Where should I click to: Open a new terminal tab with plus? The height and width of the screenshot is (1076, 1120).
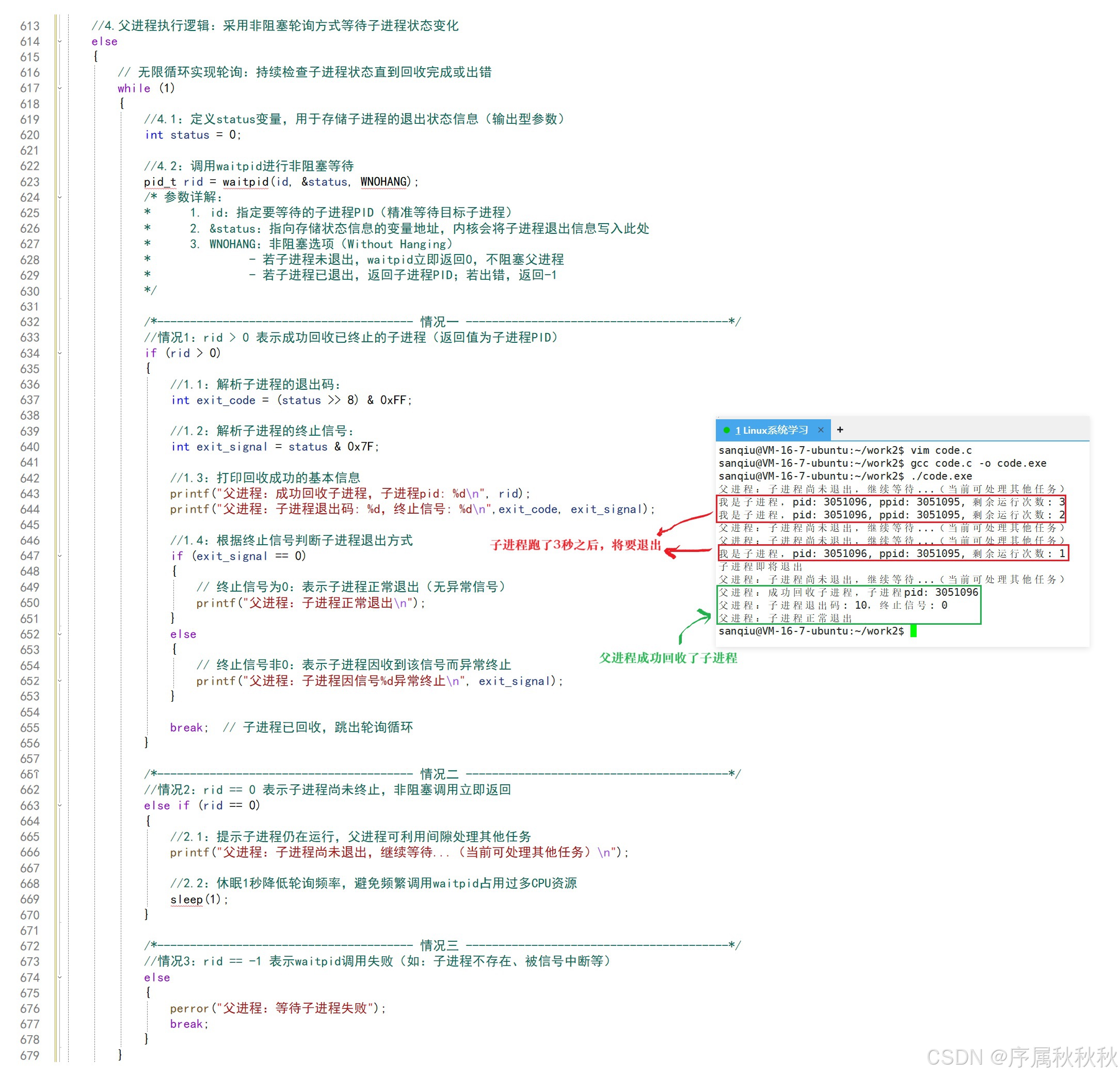click(839, 430)
